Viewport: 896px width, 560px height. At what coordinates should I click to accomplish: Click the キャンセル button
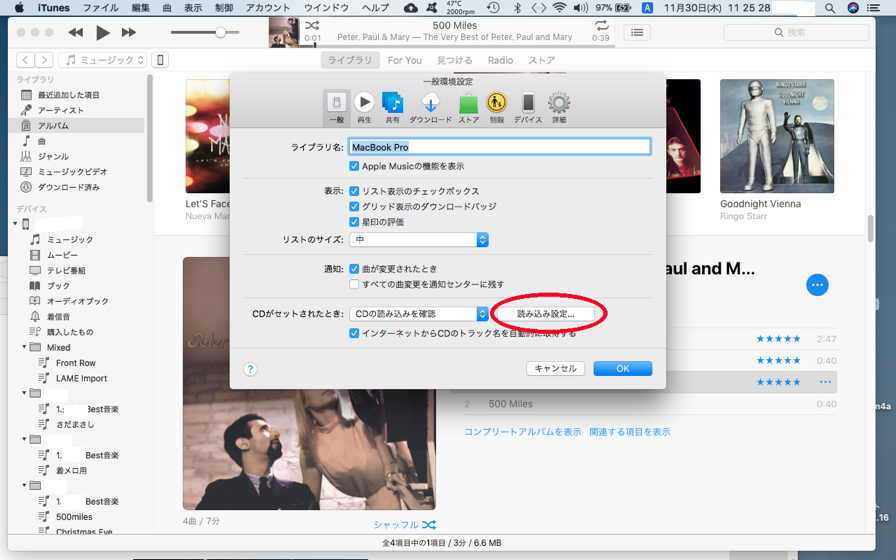click(555, 369)
